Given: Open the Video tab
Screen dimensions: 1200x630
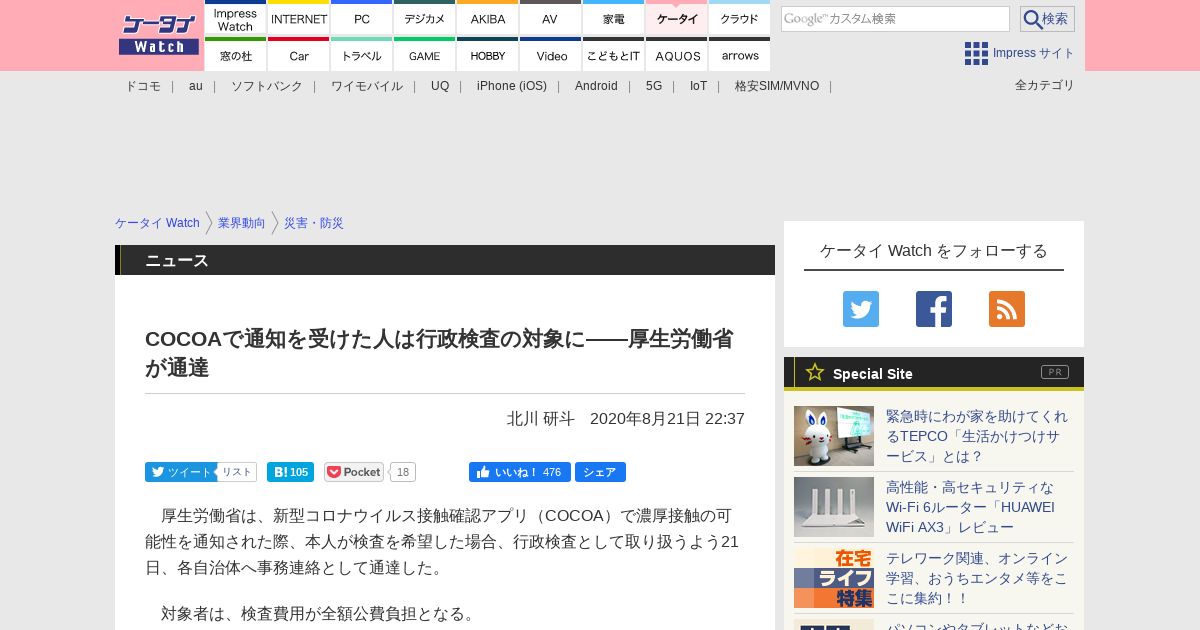Looking at the screenshot, I should click(550, 55).
